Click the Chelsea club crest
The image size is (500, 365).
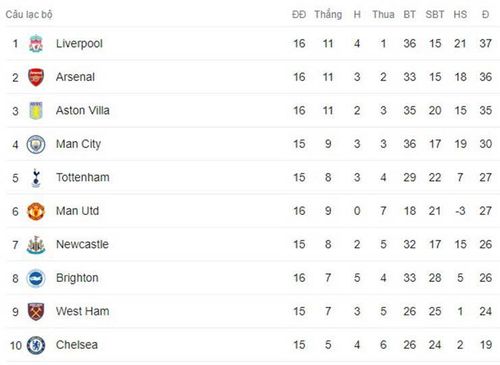[x=36, y=345]
